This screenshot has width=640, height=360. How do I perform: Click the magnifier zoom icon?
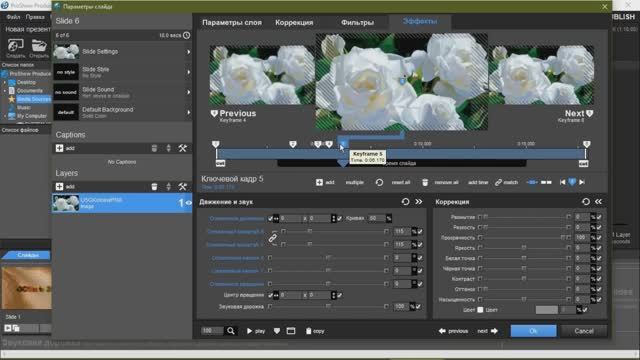tap(231, 331)
